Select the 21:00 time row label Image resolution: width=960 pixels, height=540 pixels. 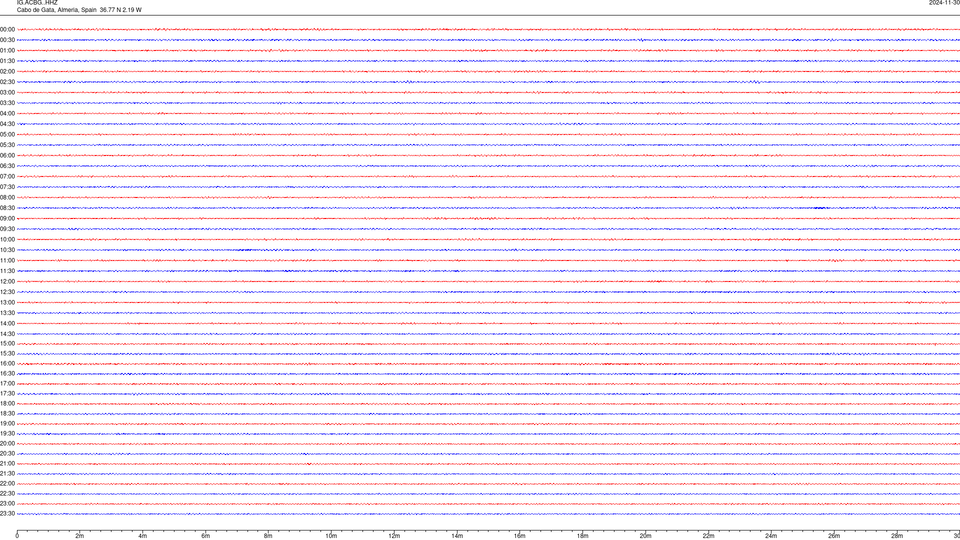point(7,464)
